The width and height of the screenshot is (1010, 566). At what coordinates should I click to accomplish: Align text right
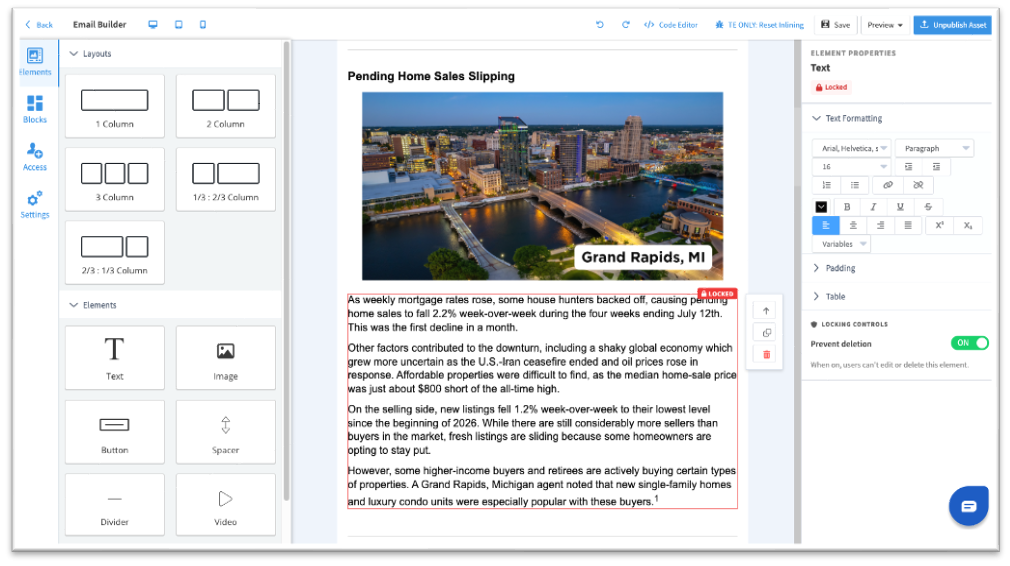880,225
